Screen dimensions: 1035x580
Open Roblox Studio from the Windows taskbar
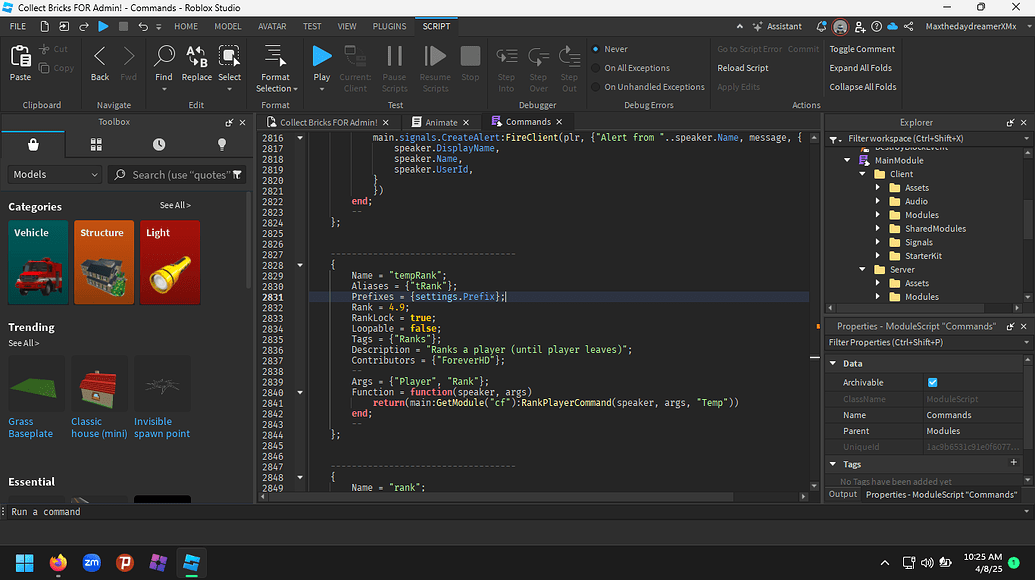point(190,561)
